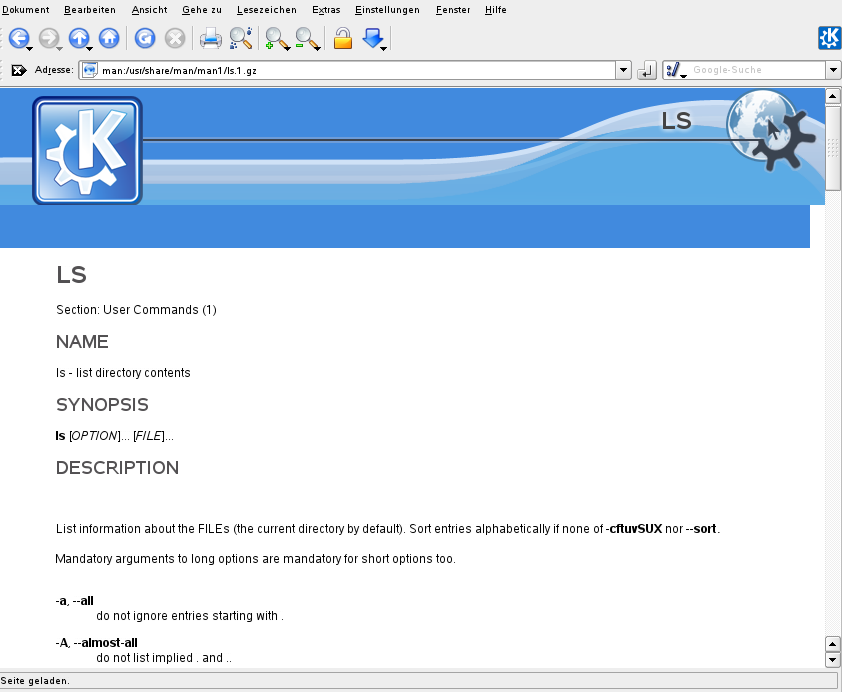Open the Extras menu
Screen dimensions: 842x692
(x=326, y=10)
